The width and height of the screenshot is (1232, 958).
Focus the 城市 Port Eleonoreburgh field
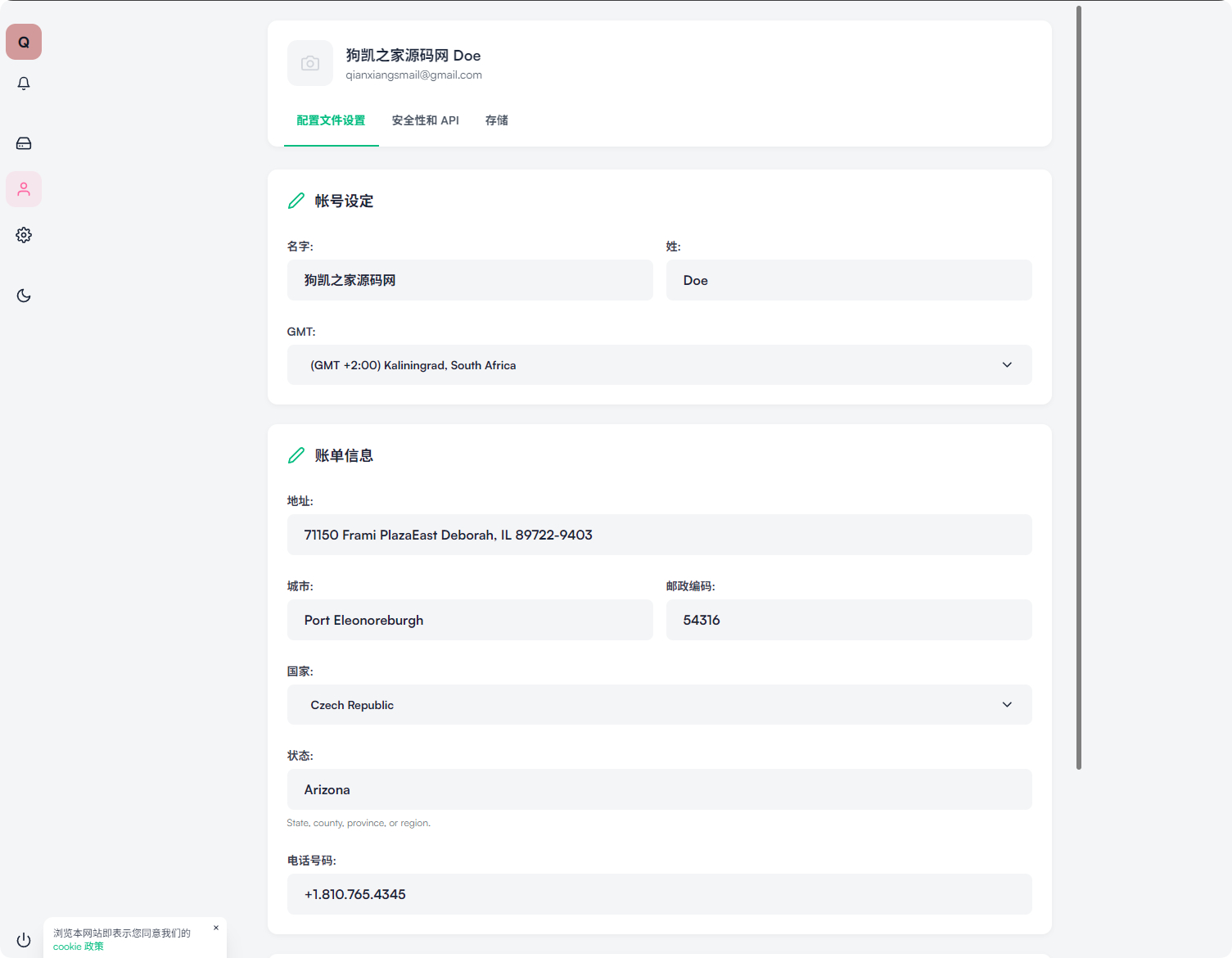(x=470, y=620)
